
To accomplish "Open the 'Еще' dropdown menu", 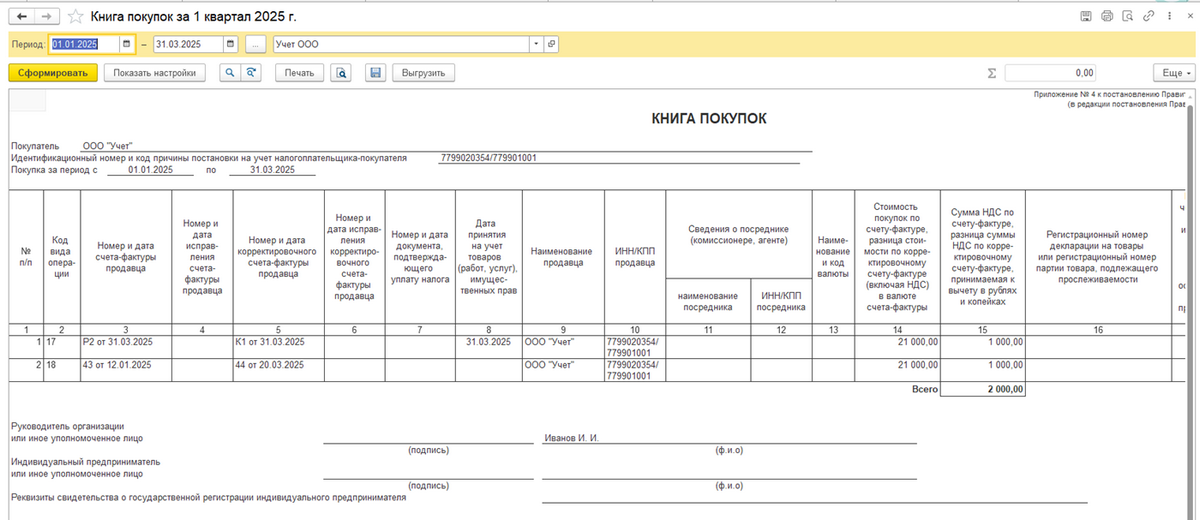I will (1173, 73).
